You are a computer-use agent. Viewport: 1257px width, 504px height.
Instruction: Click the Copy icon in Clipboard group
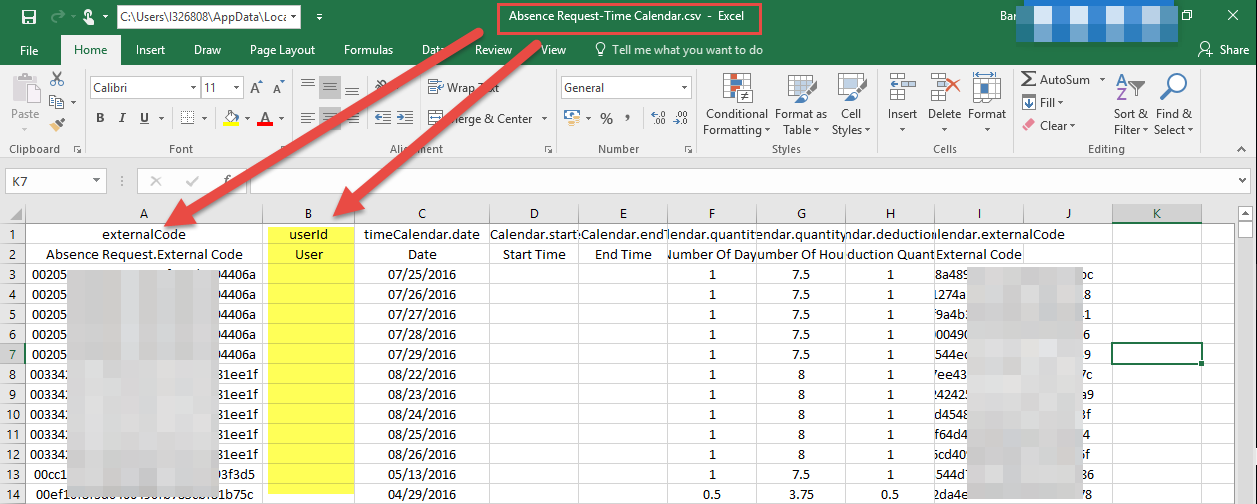[57, 102]
